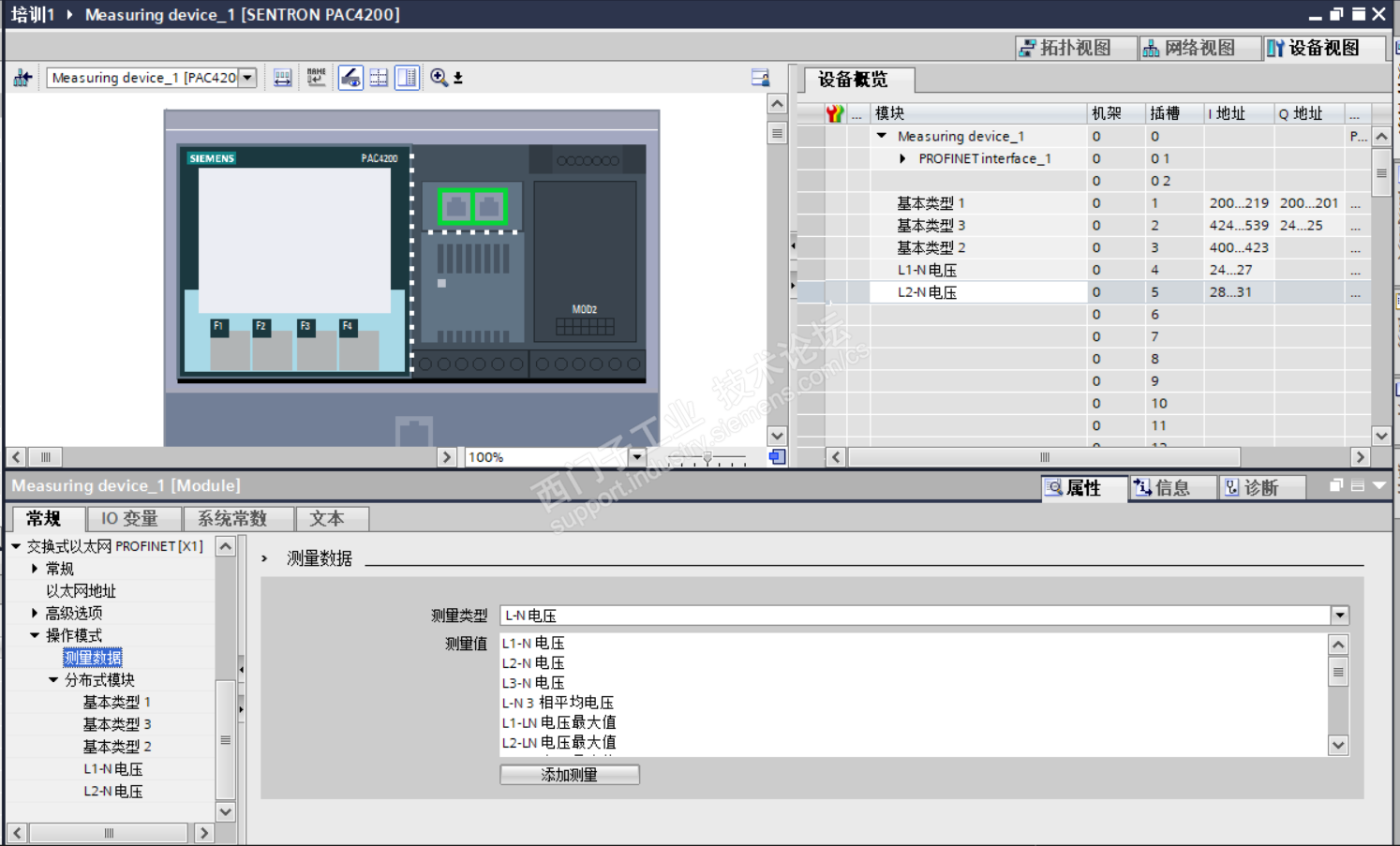Select L1-N电压 under 分布式模块 in tree

(x=113, y=769)
